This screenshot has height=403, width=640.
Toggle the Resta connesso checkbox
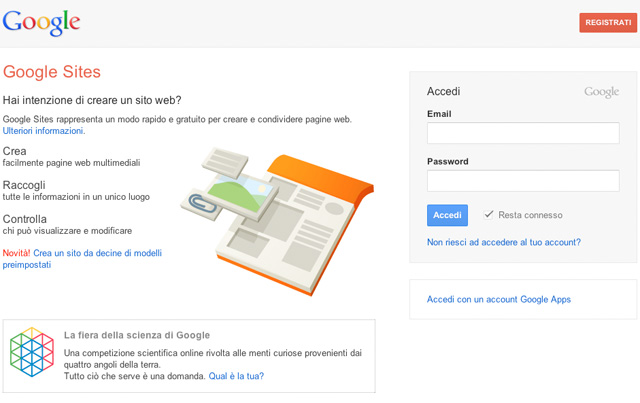tap(488, 215)
